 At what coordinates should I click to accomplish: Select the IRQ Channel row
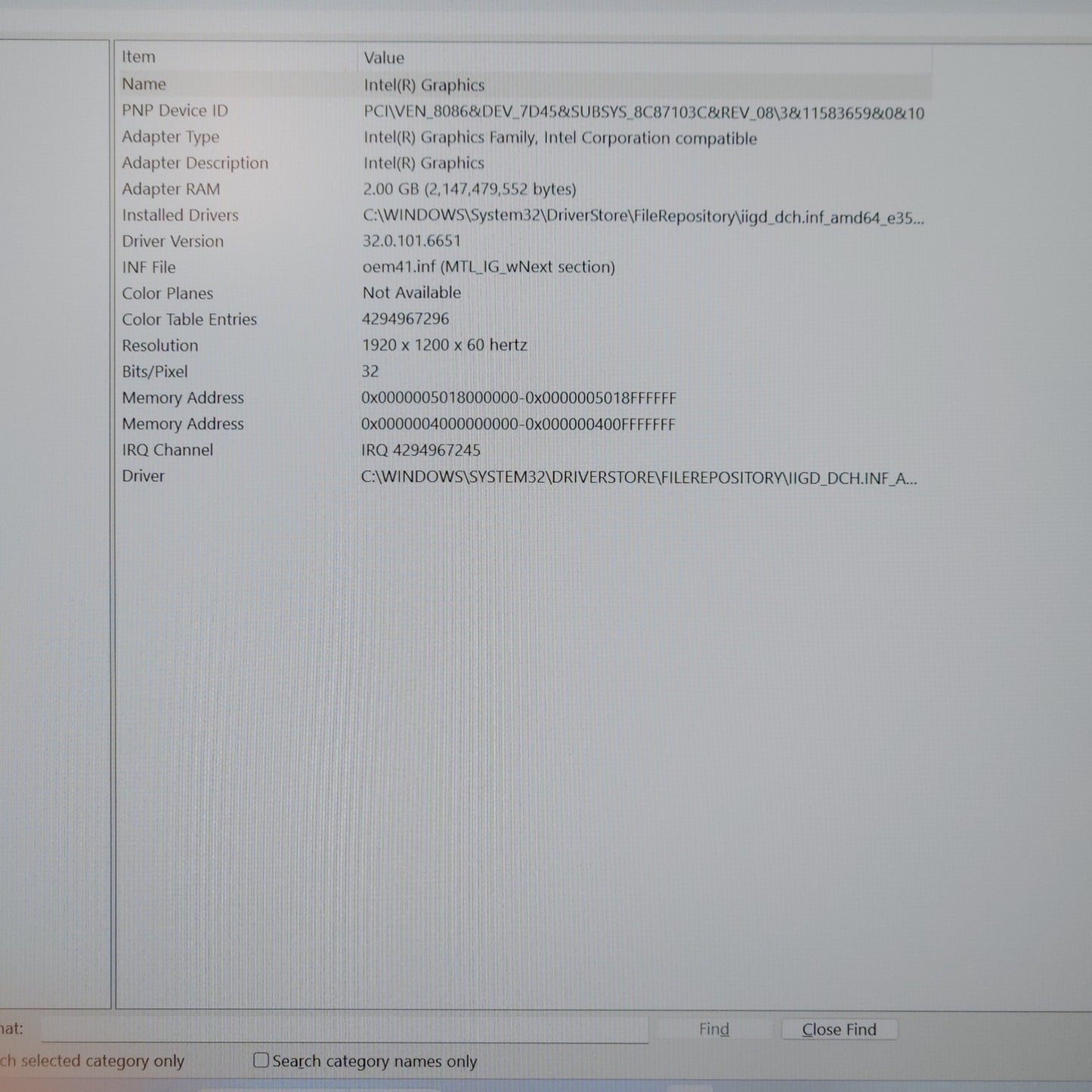click(168, 450)
